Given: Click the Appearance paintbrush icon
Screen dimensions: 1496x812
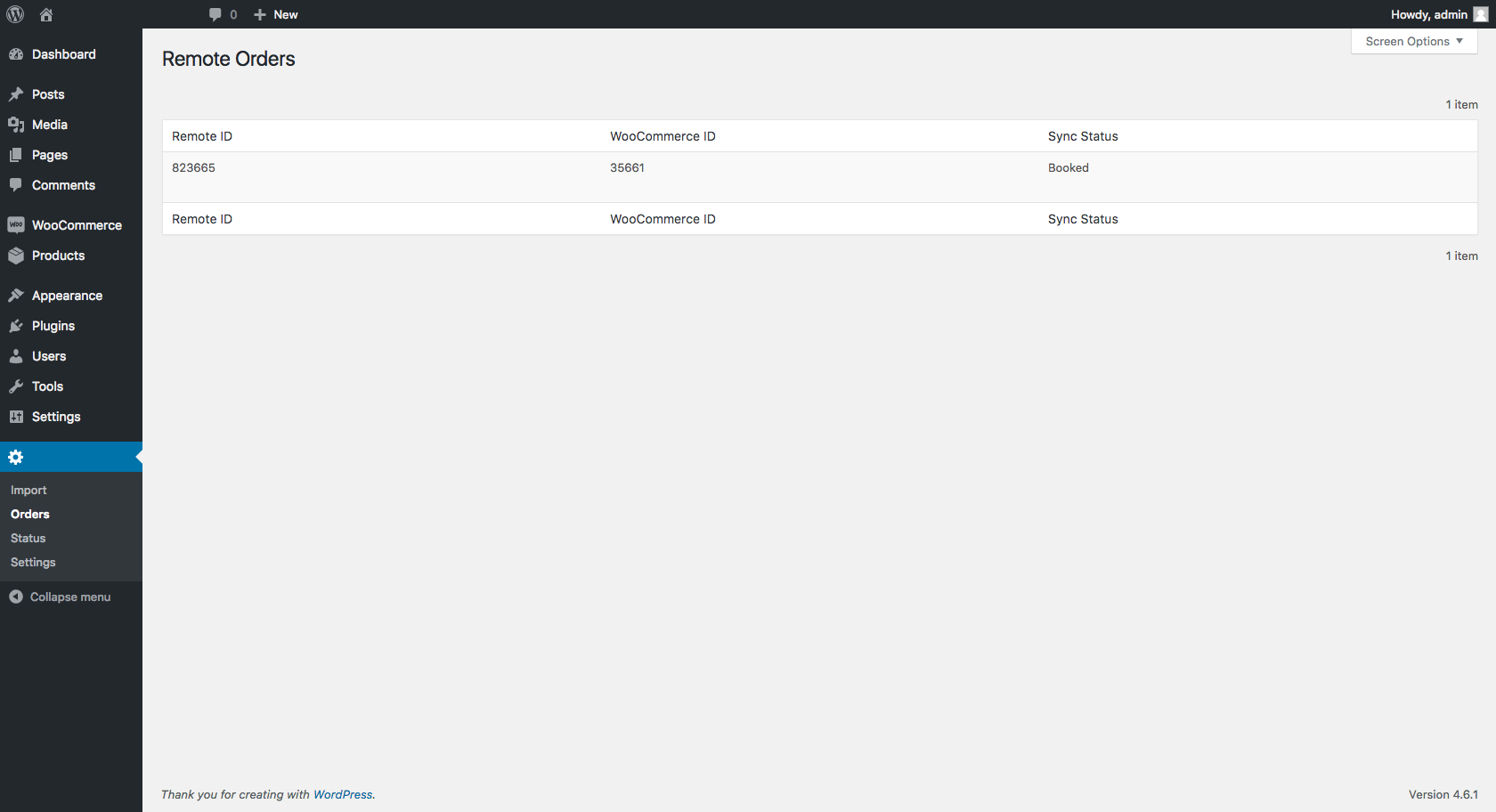Looking at the screenshot, I should pyautogui.click(x=16, y=296).
